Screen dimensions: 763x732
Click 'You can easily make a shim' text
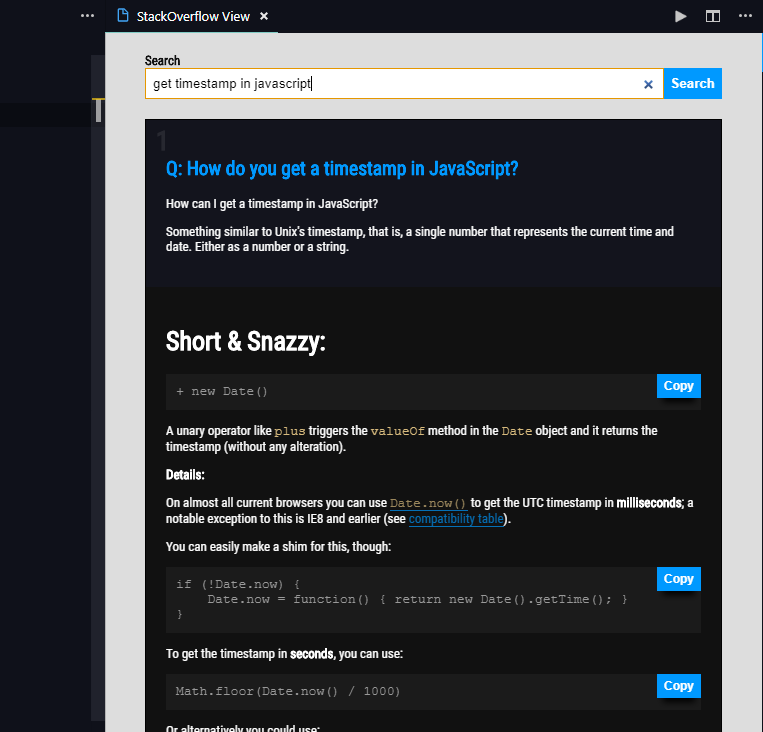pos(278,547)
